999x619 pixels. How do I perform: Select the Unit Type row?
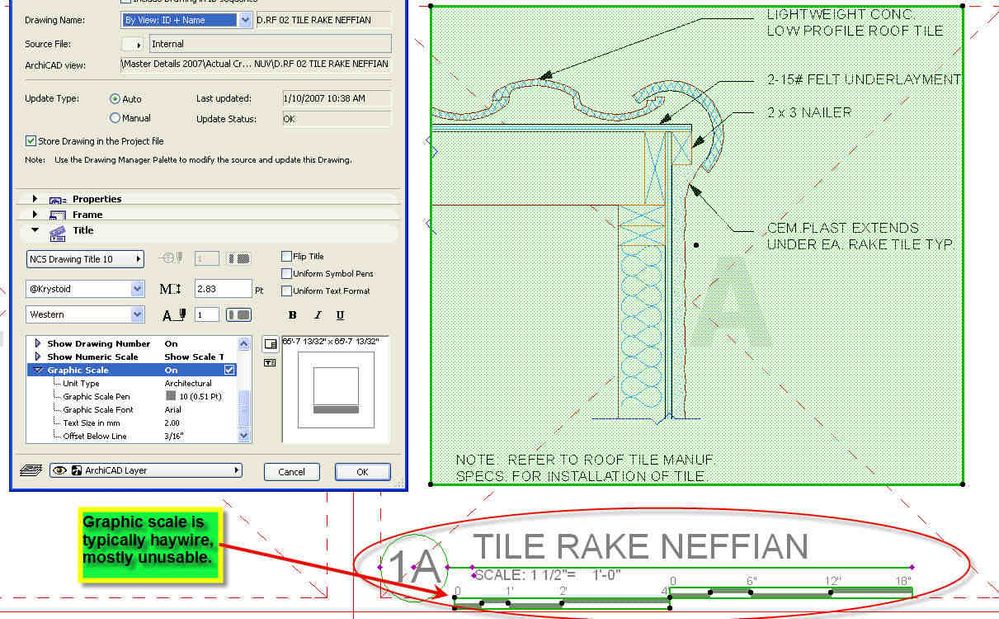coord(131,383)
